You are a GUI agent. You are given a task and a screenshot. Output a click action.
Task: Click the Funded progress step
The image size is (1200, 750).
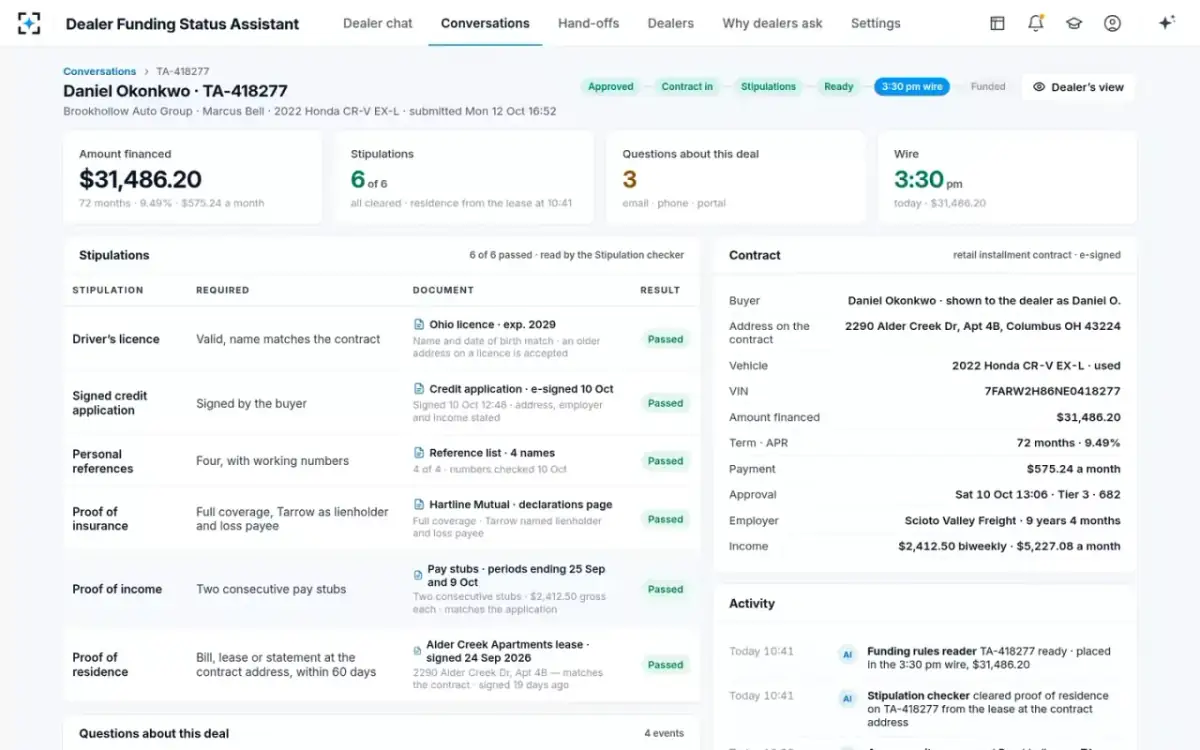pyautogui.click(x=988, y=87)
